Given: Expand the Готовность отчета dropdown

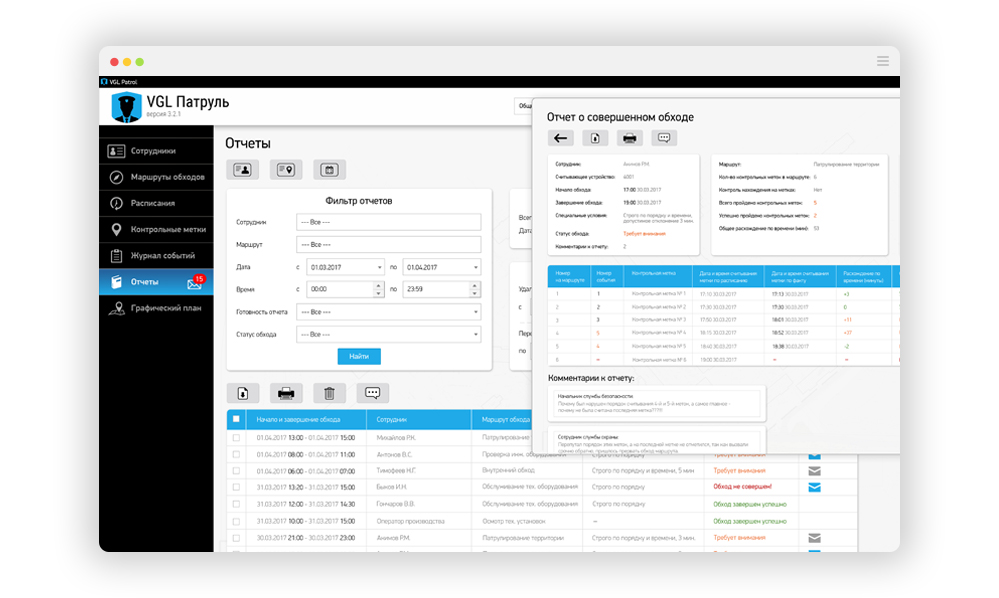Looking at the screenshot, I should pyautogui.click(x=389, y=312).
